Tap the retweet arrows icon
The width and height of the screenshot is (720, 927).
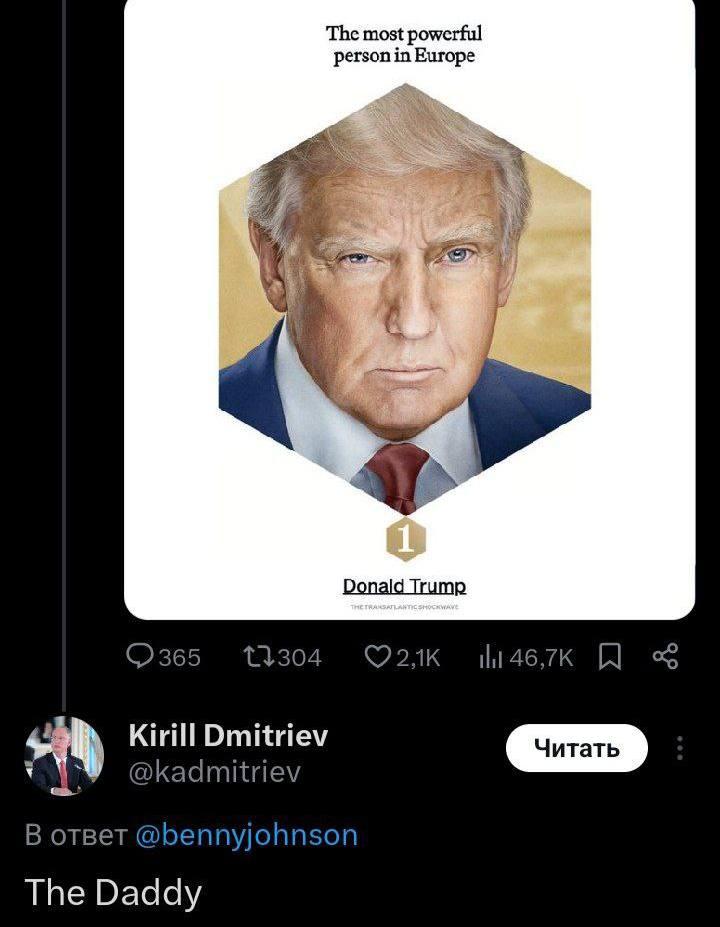[256, 656]
